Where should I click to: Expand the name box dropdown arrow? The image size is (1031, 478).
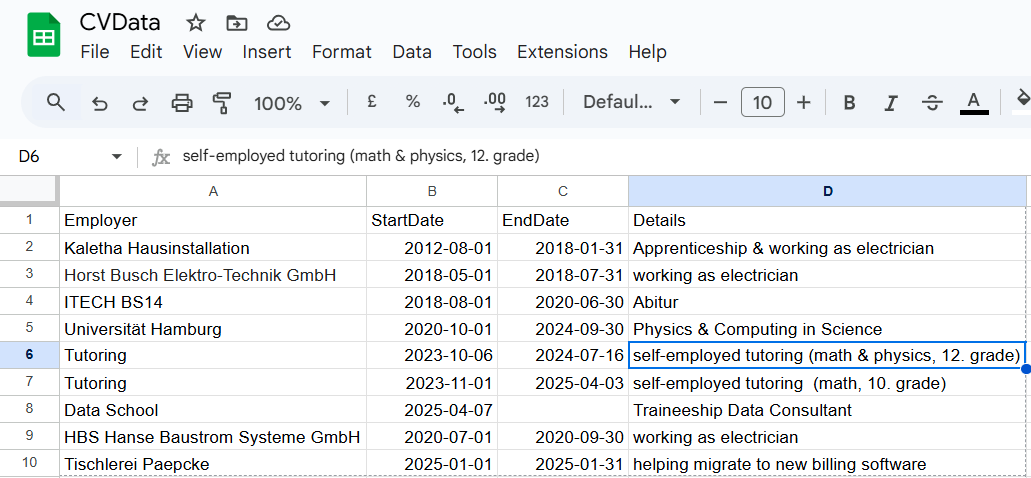tap(117, 156)
